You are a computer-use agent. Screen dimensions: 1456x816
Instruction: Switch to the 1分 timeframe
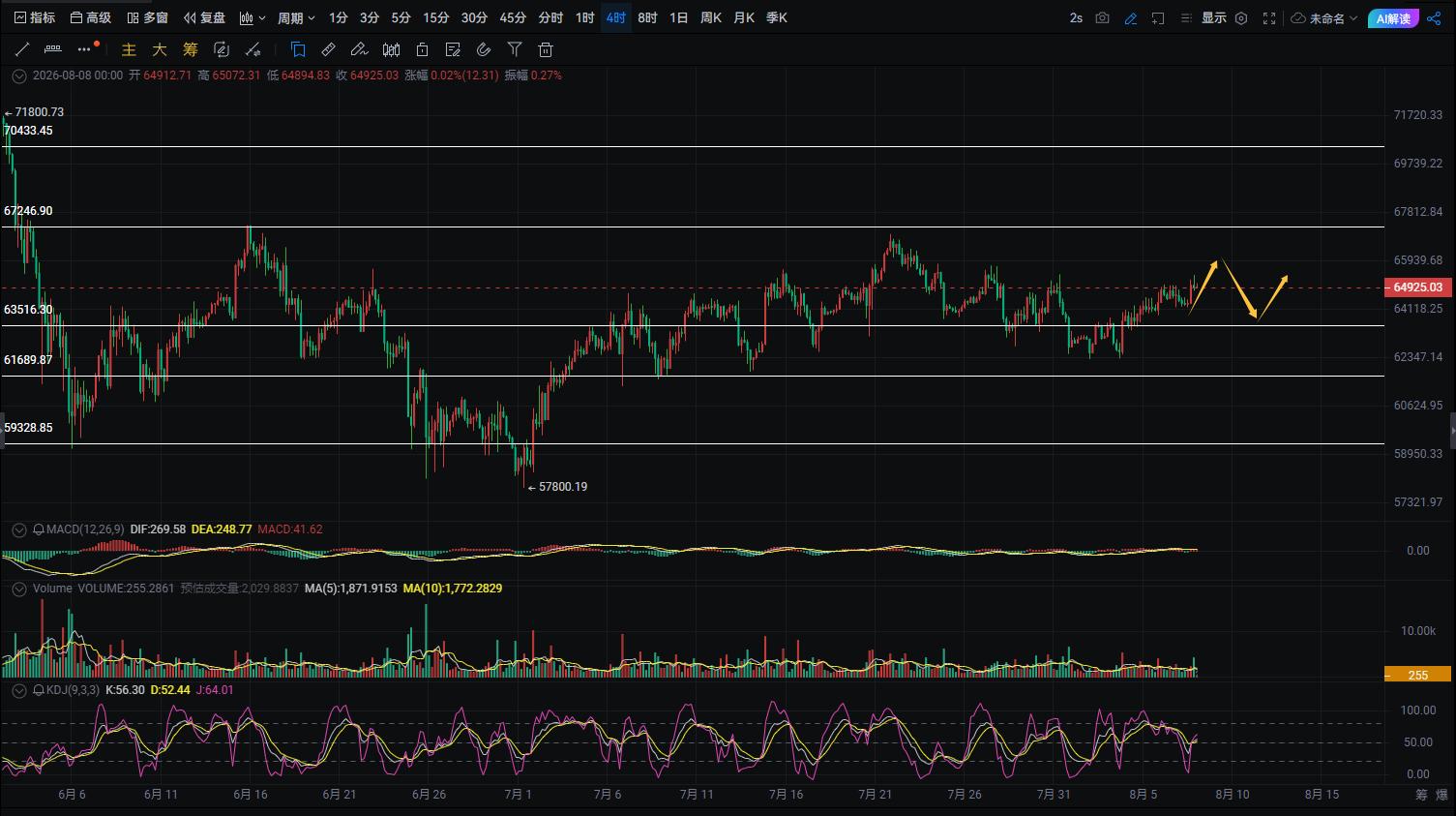click(338, 17)
